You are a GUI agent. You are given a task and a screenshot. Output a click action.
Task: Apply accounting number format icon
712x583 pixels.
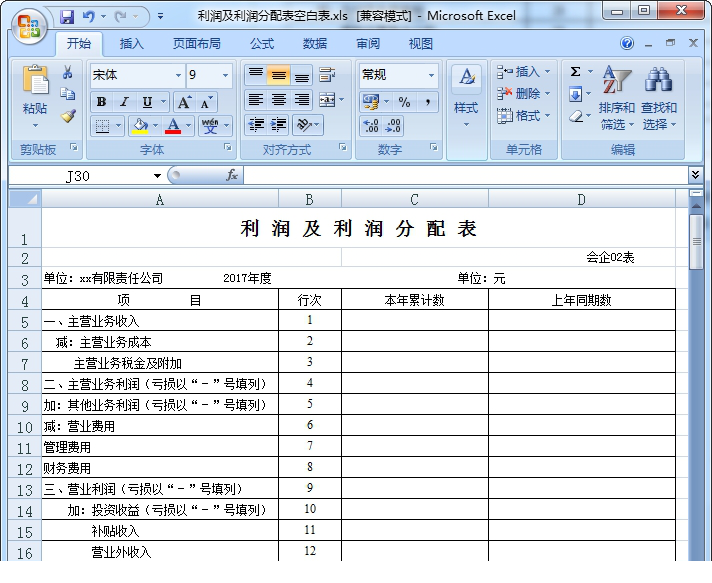tap(371, 102)
